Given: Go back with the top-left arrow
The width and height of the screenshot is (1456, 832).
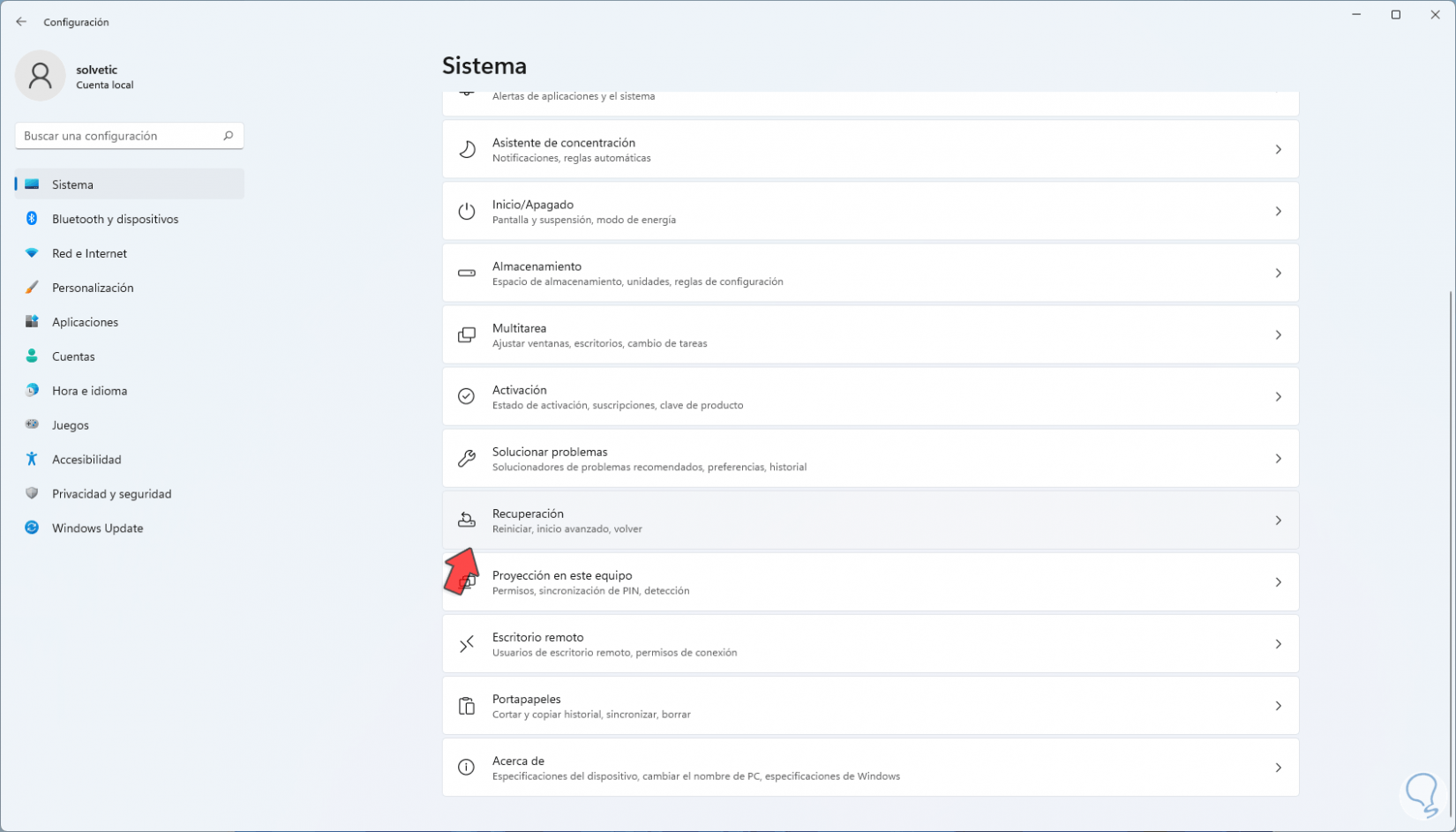Looking at the screenshot, I should tap(21, 22).
